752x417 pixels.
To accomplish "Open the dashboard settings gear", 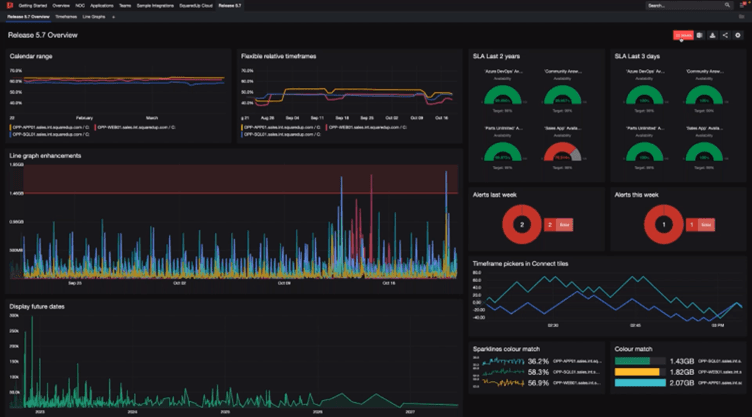I will pos(738,35).
